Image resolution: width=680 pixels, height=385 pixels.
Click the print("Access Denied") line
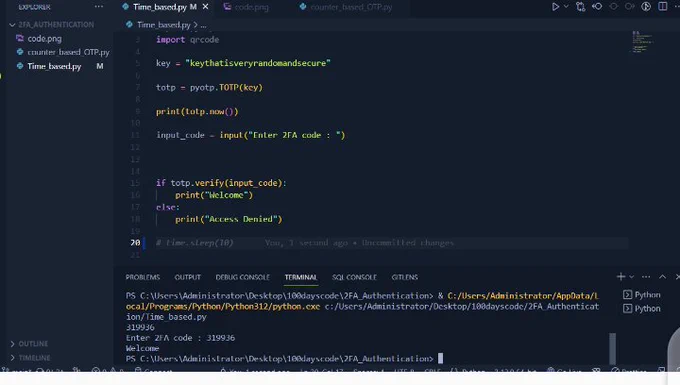(x=229, y=219)
